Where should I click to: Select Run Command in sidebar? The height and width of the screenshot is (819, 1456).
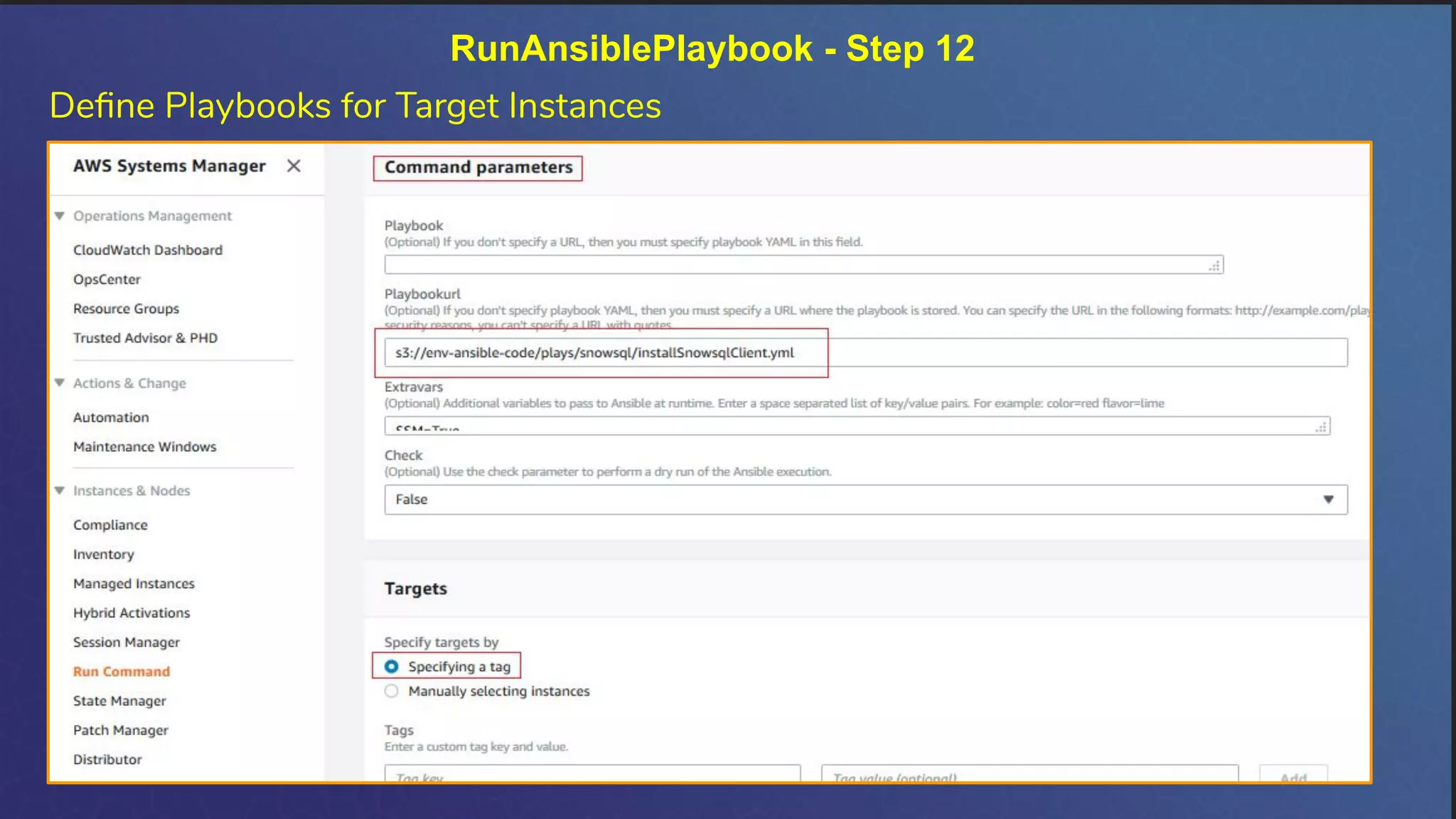pyautogui.click(x=122, y=671)
